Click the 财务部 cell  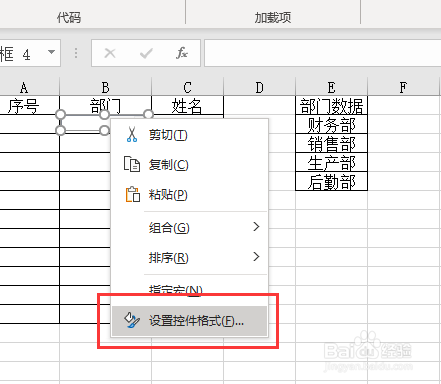coord(331,125)
